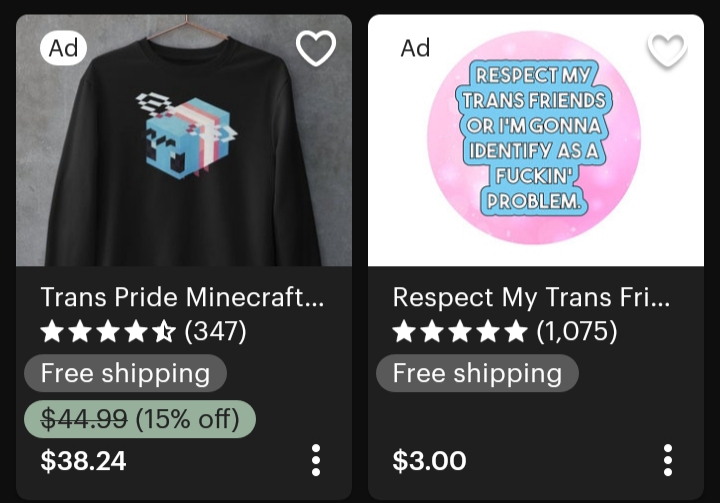Screen dimensions: 720x503
Task: Click the $38.24 sale price
Action: tap(83, 461)
